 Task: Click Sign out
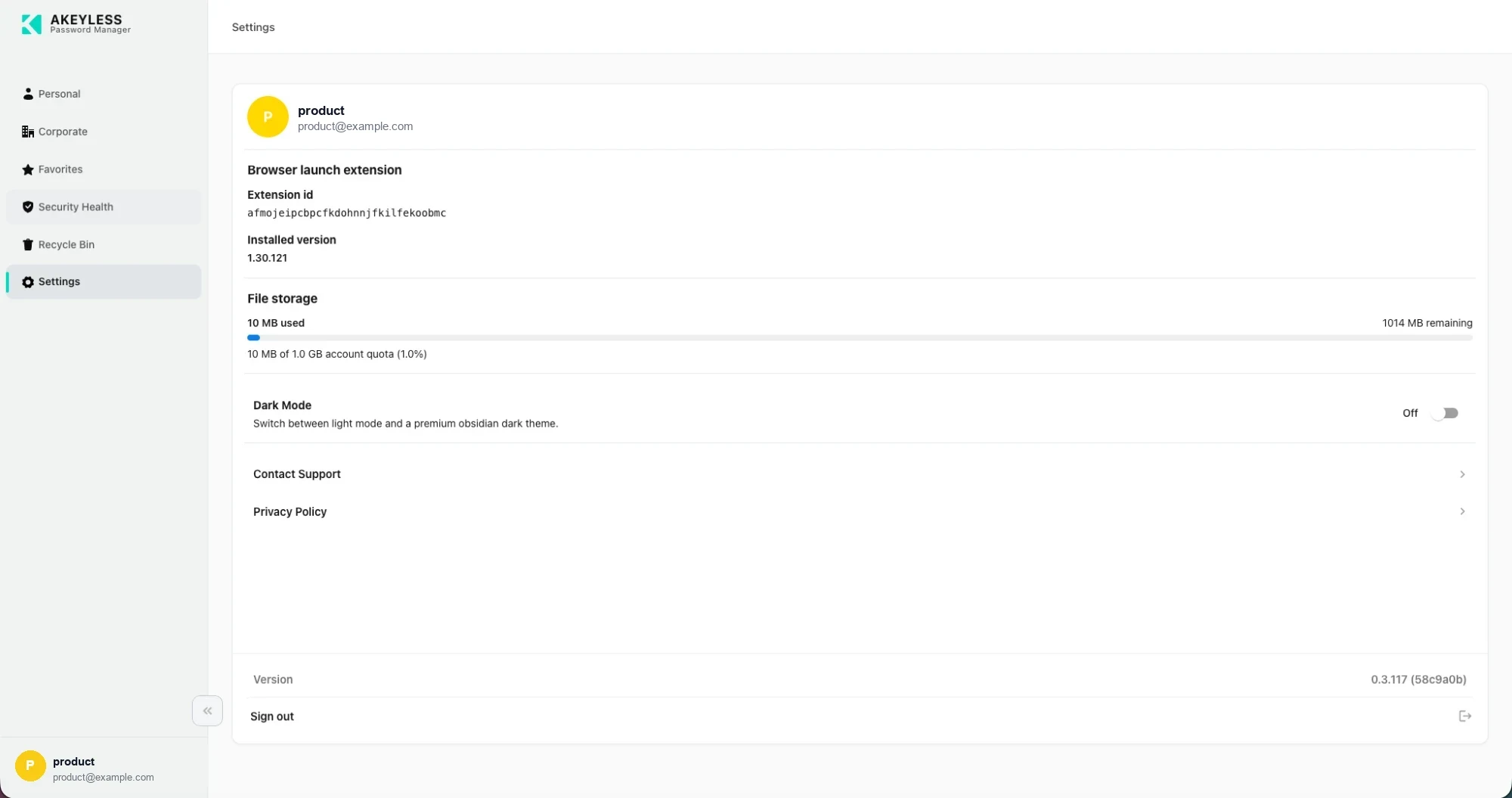860,716
